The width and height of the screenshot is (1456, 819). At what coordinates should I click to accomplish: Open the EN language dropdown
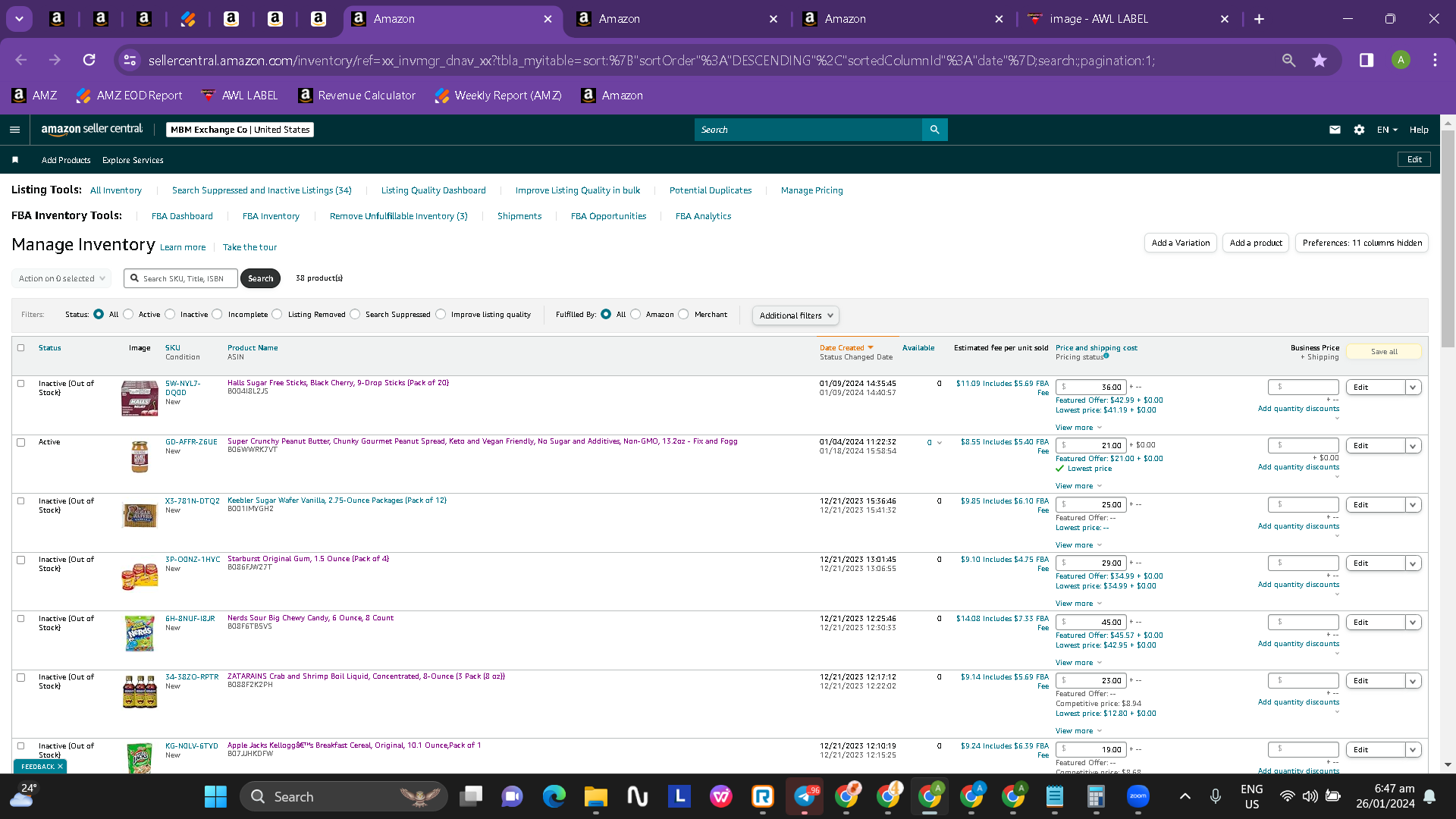click(x=1387, y=130)
